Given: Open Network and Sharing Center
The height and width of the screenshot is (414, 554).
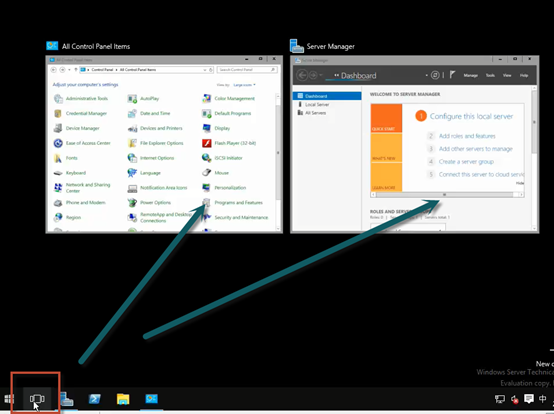Looking at the screenshot, I should (x=82, y=188).
